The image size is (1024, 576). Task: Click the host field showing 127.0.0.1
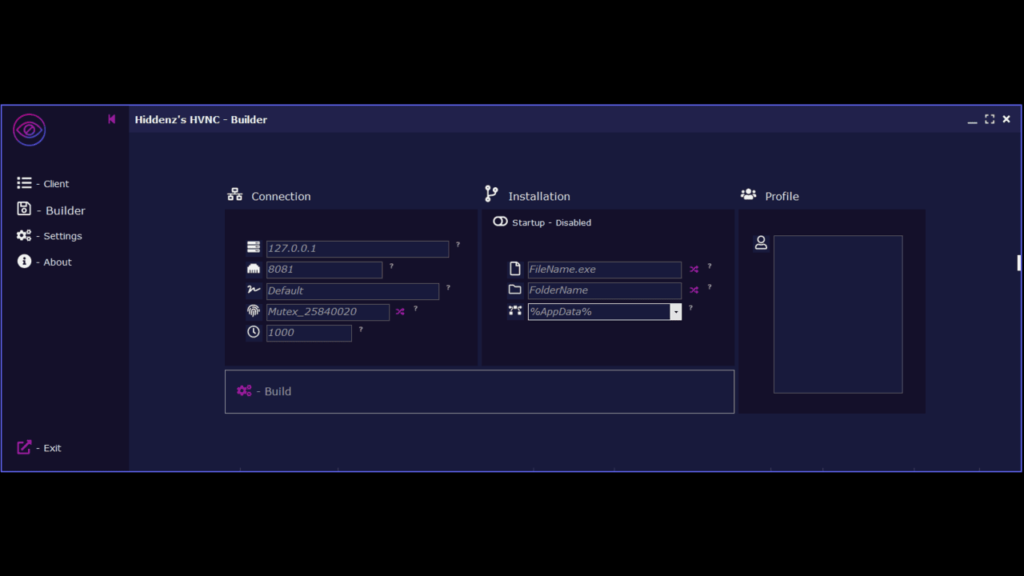point(357,248)
